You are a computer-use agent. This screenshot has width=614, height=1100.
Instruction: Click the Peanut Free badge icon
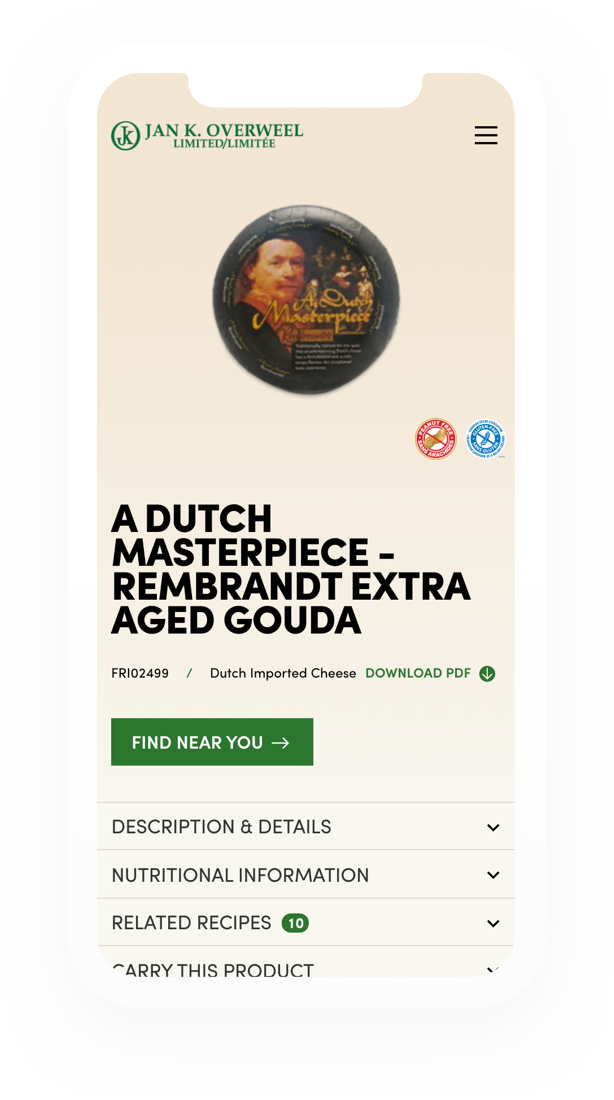[x=436, y=439]
